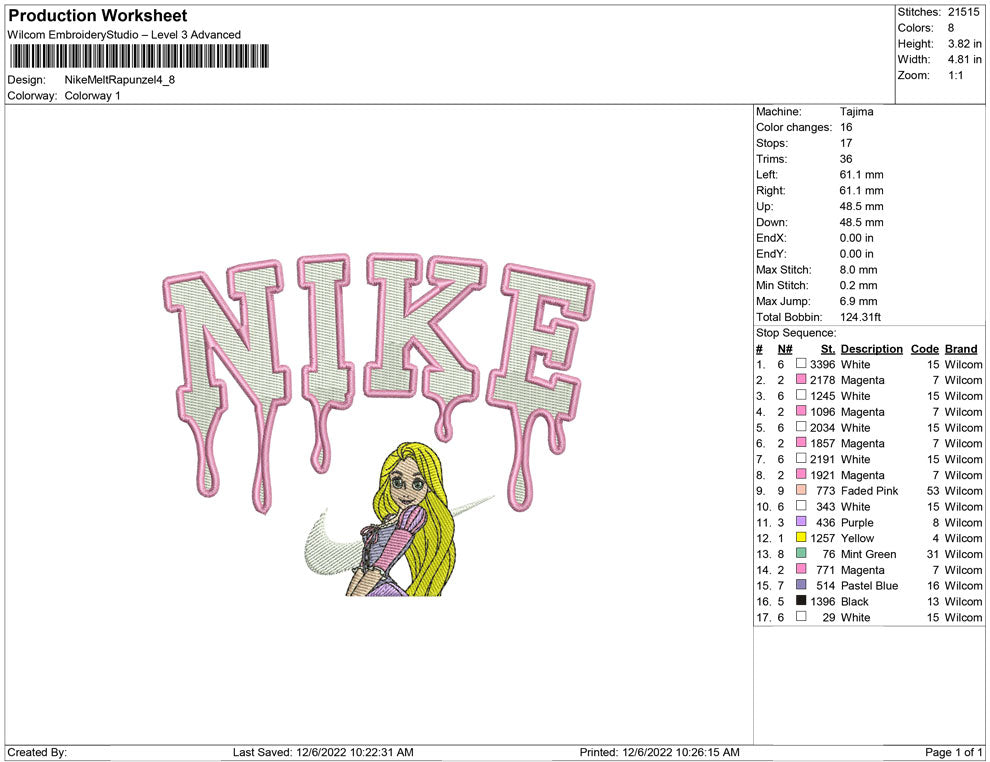
Task: Click the Up value '48.5 mm'
Action: pyautogui.click(x=861, y=206)
